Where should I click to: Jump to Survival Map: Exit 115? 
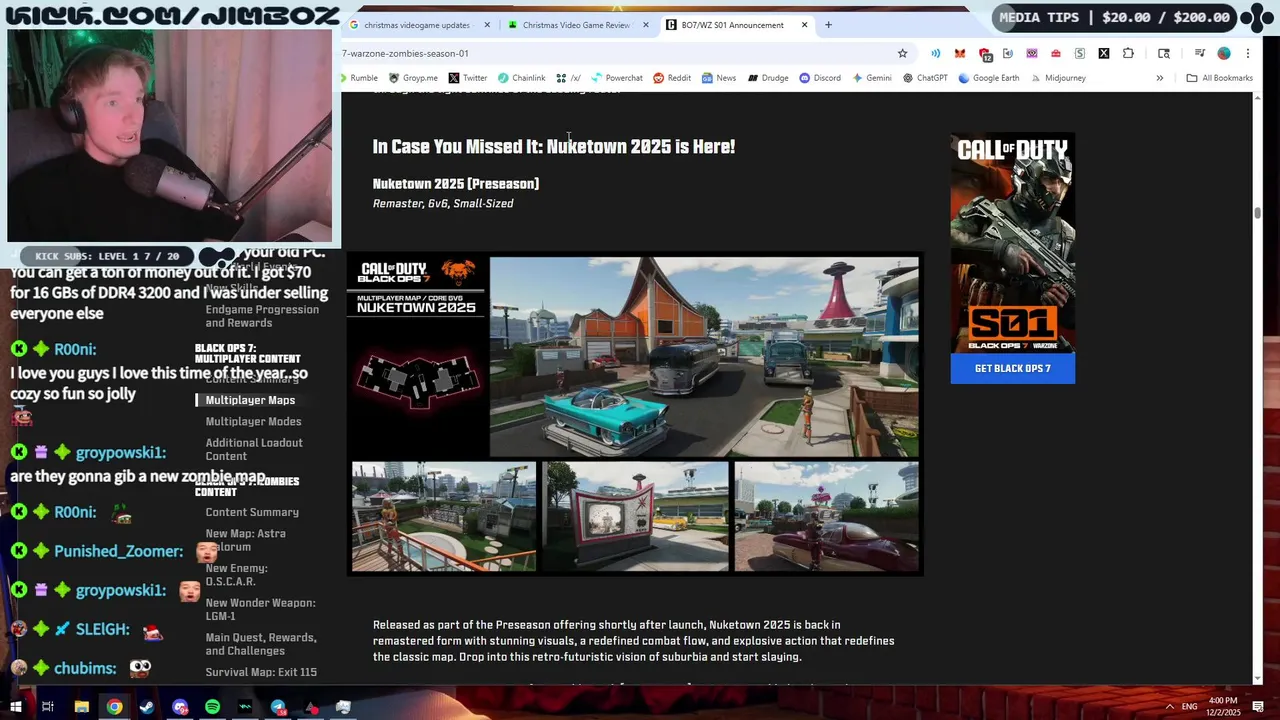pyautogui.click(x=261, y=672)
